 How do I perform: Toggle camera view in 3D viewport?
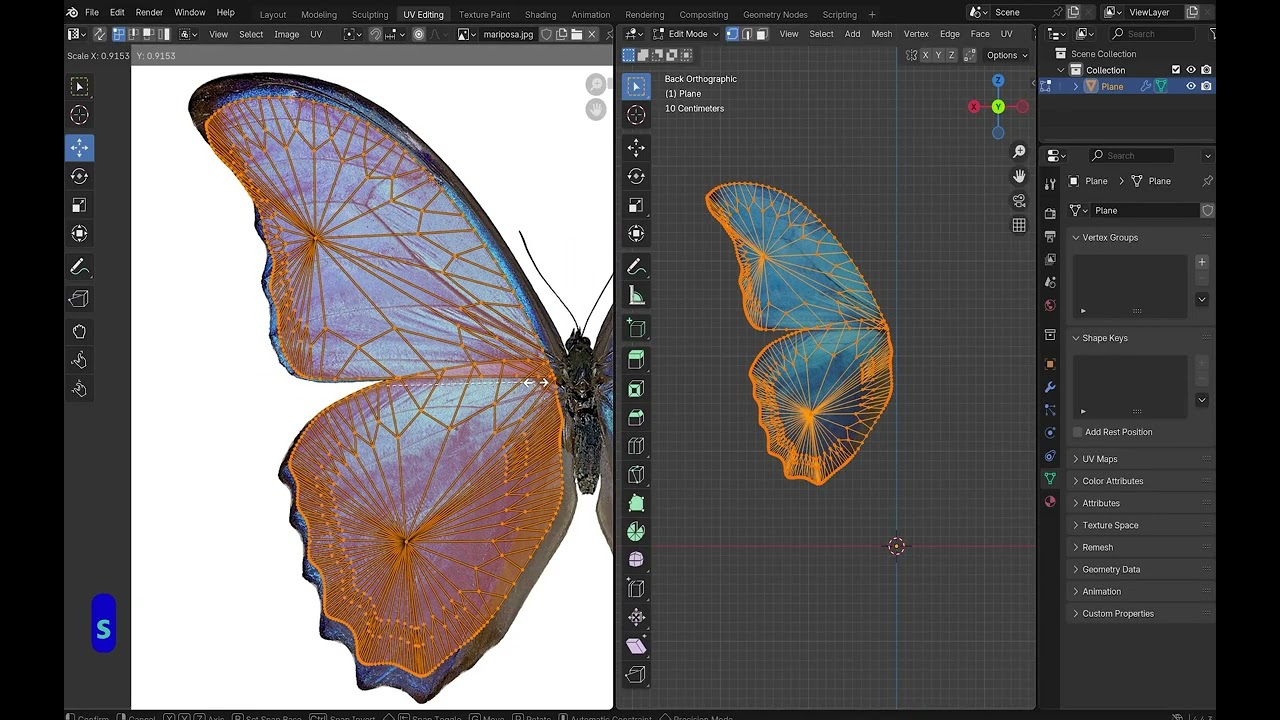1019,201
